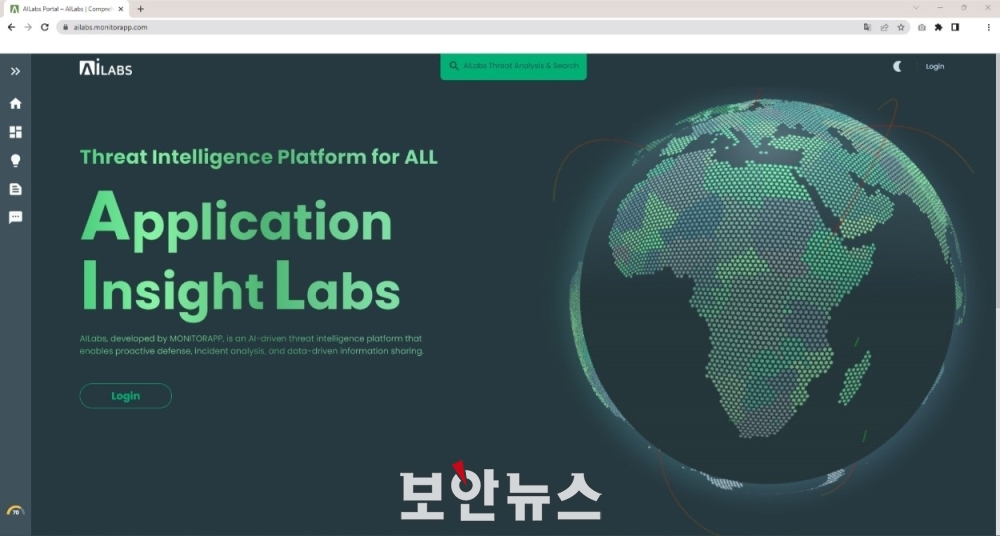Screen dimensions: 1000x536
Task: Open a new browser tab
Action: [140, 9]
